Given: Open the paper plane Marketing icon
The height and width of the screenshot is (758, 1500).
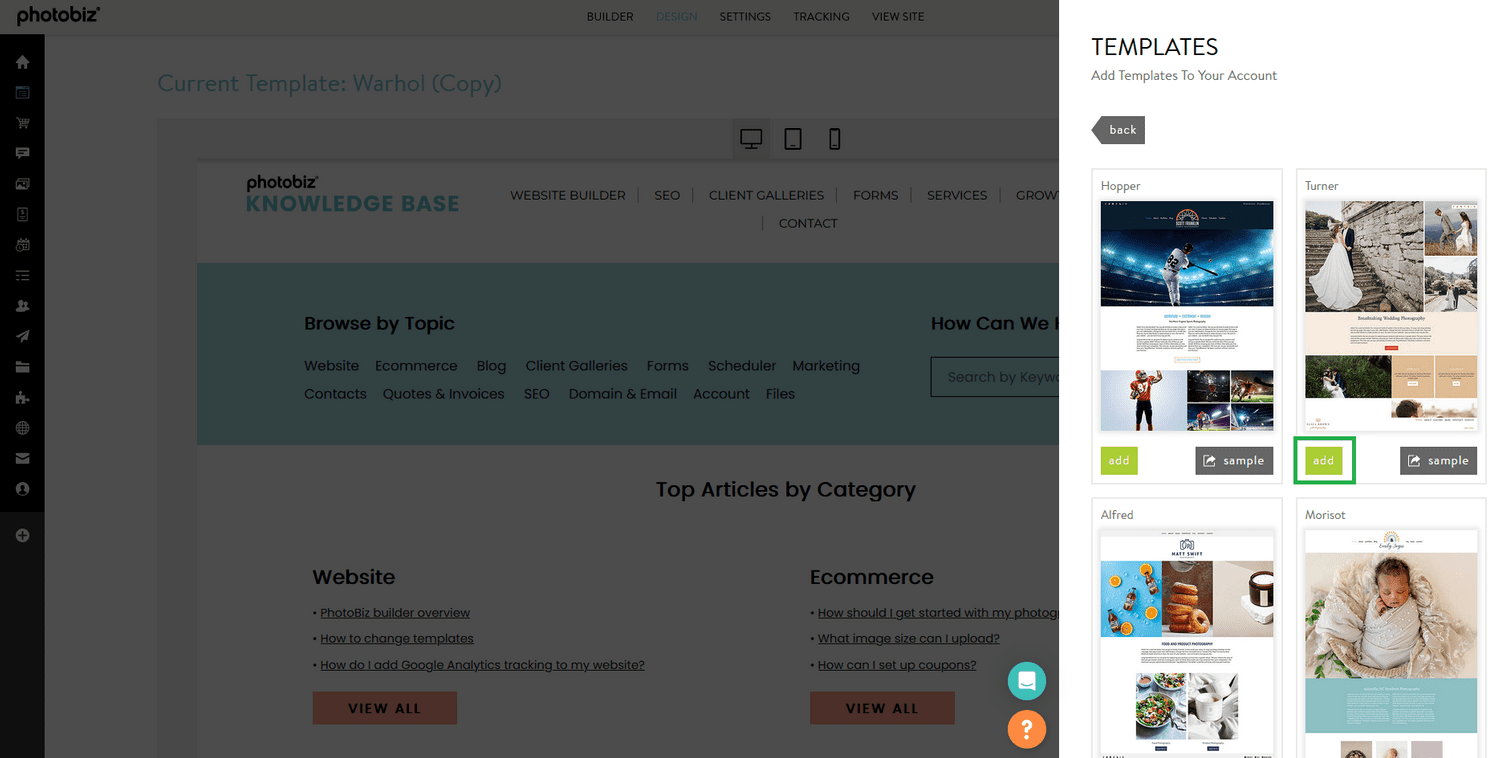Looking at the screenshot, I should (x=22, y=336).
